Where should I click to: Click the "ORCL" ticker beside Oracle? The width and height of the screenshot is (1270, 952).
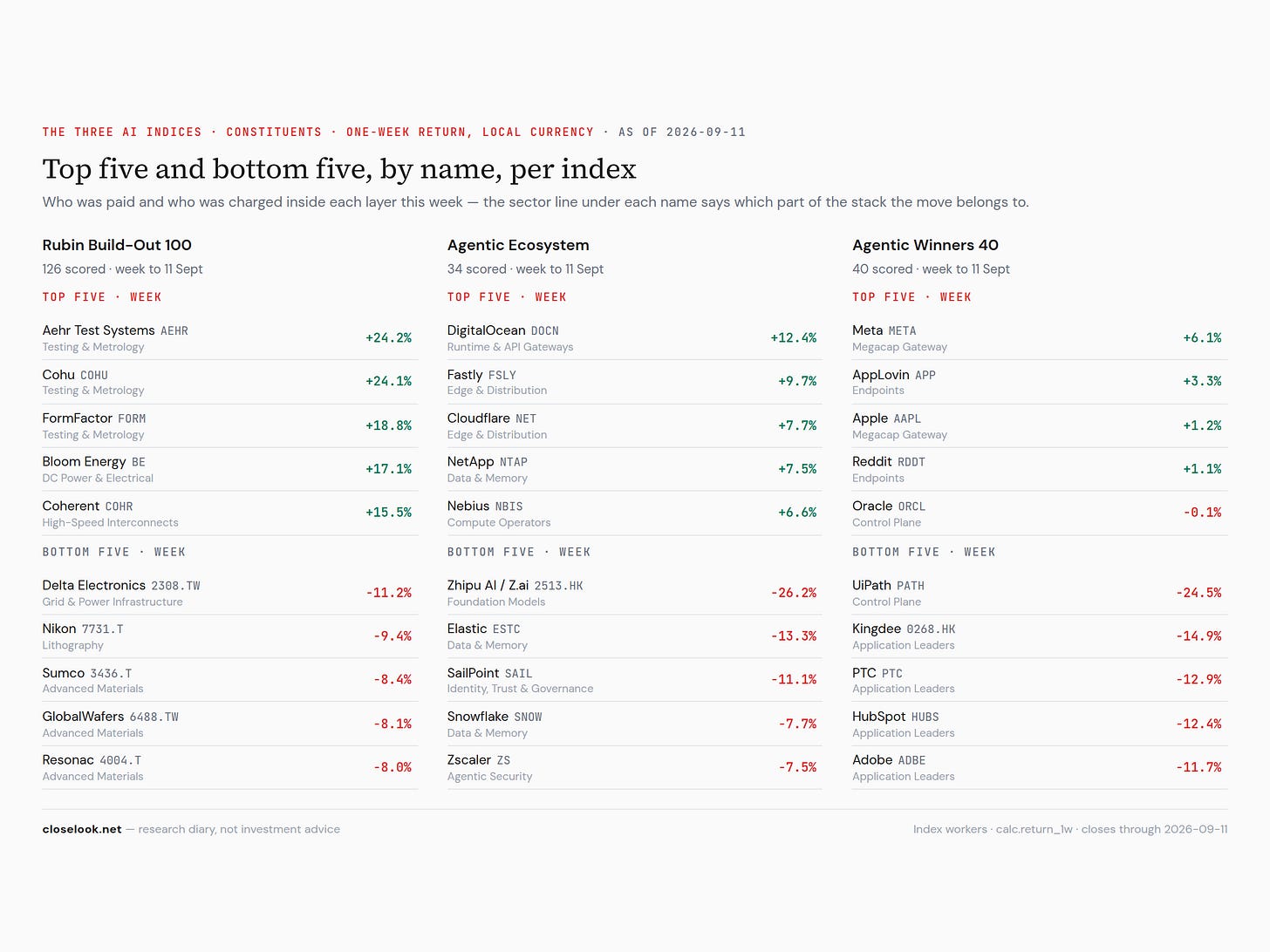pyautogui.click(x=912, y=507)
